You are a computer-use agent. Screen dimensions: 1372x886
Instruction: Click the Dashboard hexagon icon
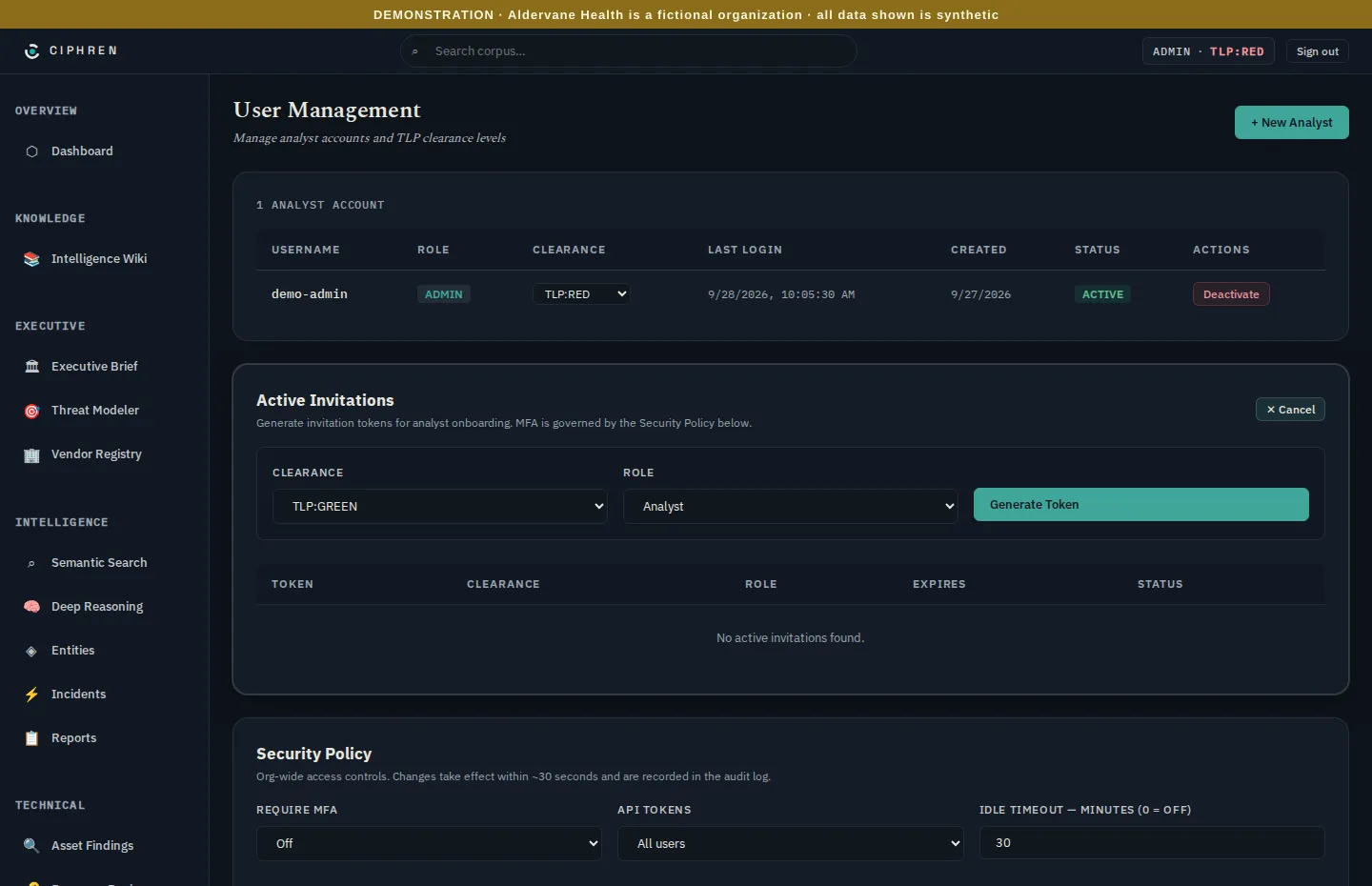pyautogui.click(x=31, y=151)
